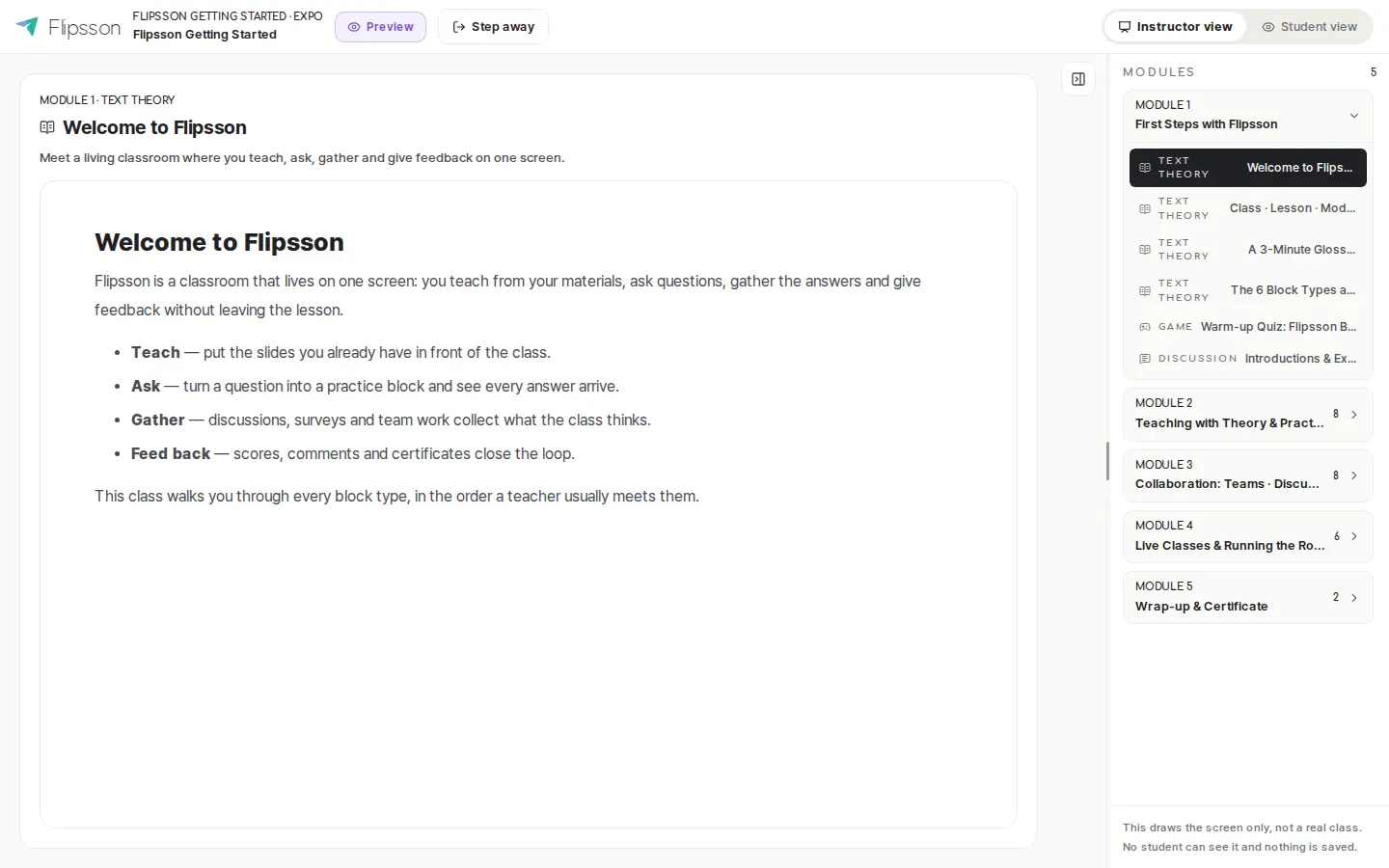The width and height of the screenshot is (1389, 868).
Task: Expand Module 2 Teaching with Theory
Action: click(1248, 415)
